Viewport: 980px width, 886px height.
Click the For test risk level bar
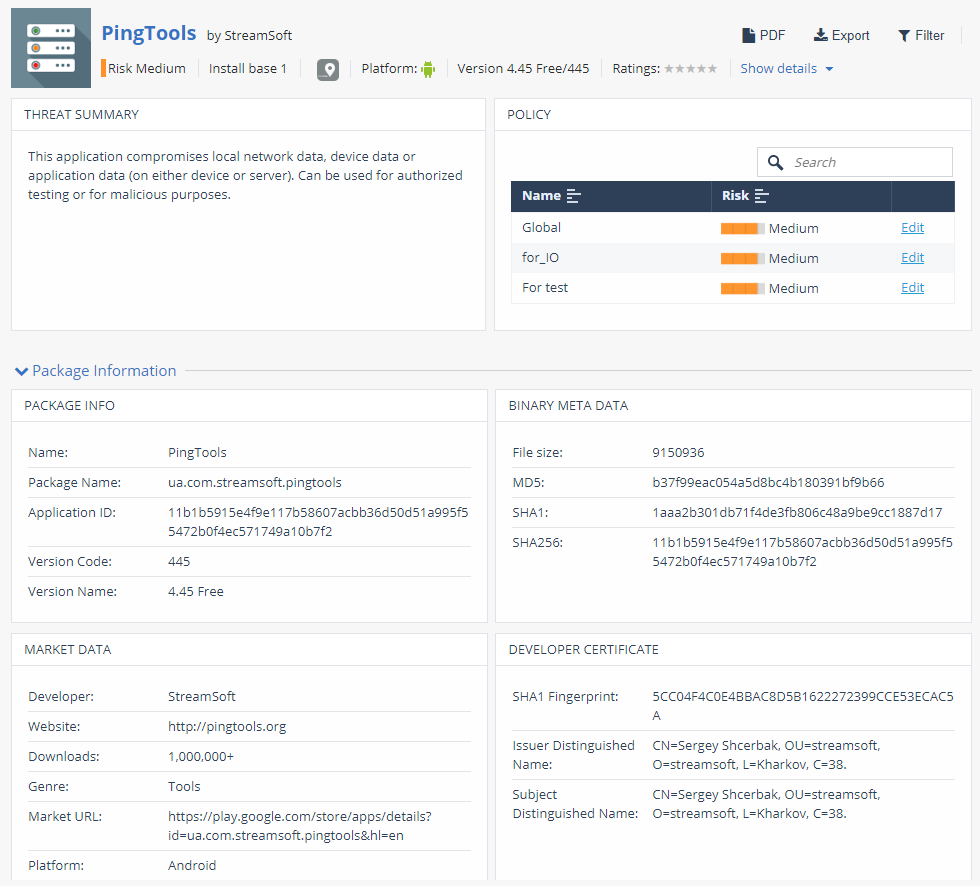tap(742, 289)
